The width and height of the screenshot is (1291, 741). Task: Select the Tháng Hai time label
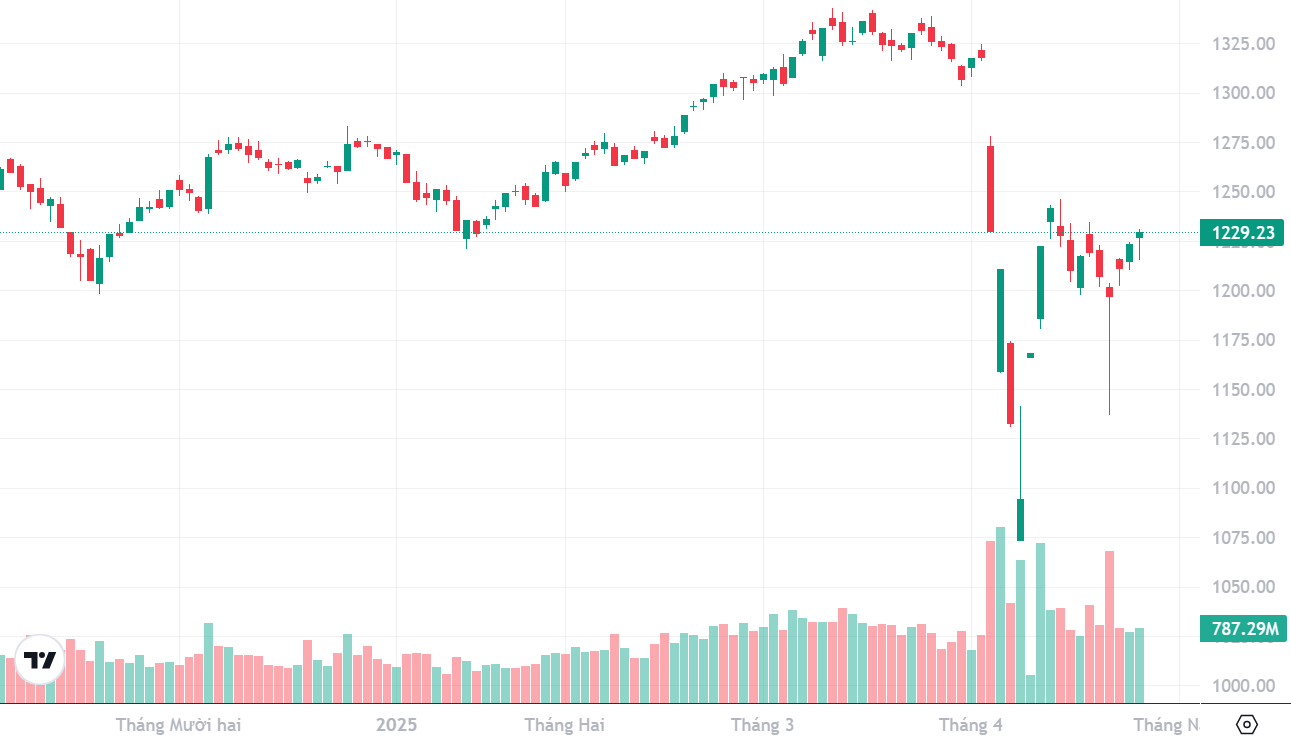pyautogui.click(x=564, y=725)
